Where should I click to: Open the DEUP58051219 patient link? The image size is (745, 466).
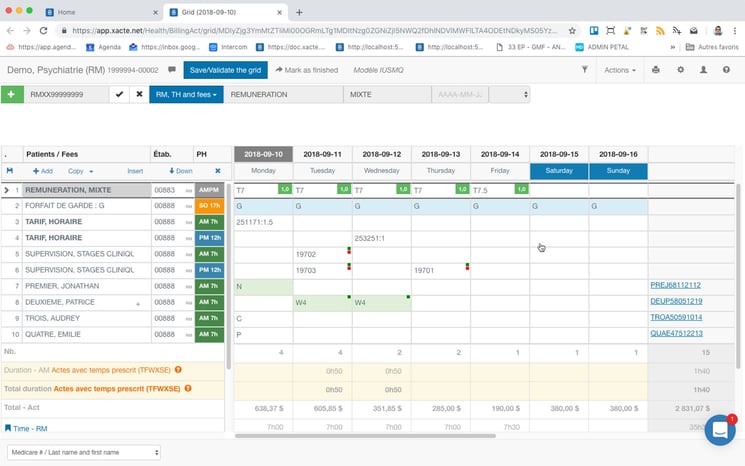pos(676,301)
